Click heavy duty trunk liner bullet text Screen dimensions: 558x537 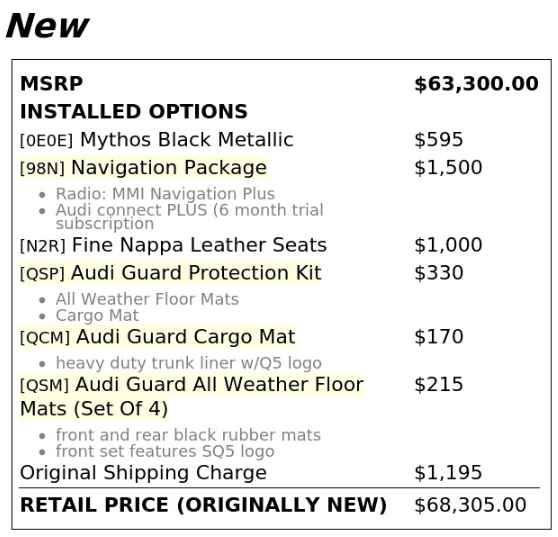coord(189,363)
